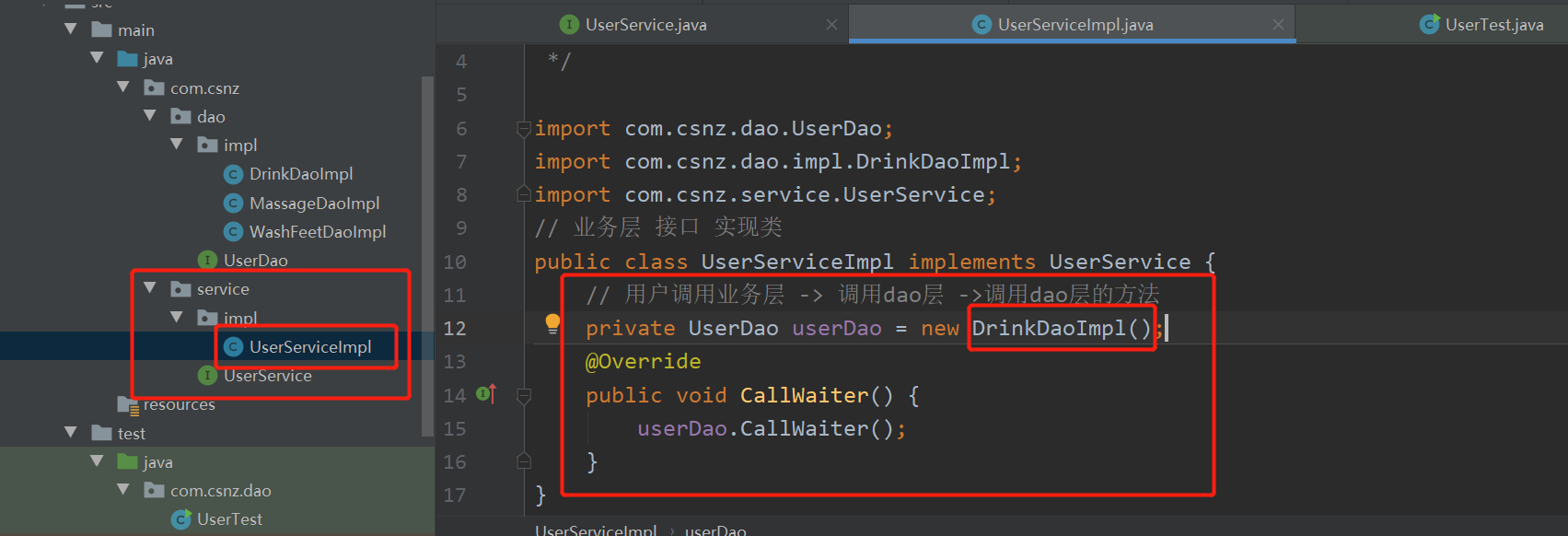Viewport: 1568px width, 536px height.
Task: Click UserServiceImpl class name on line 10
Action: click(x=797, y=262)
